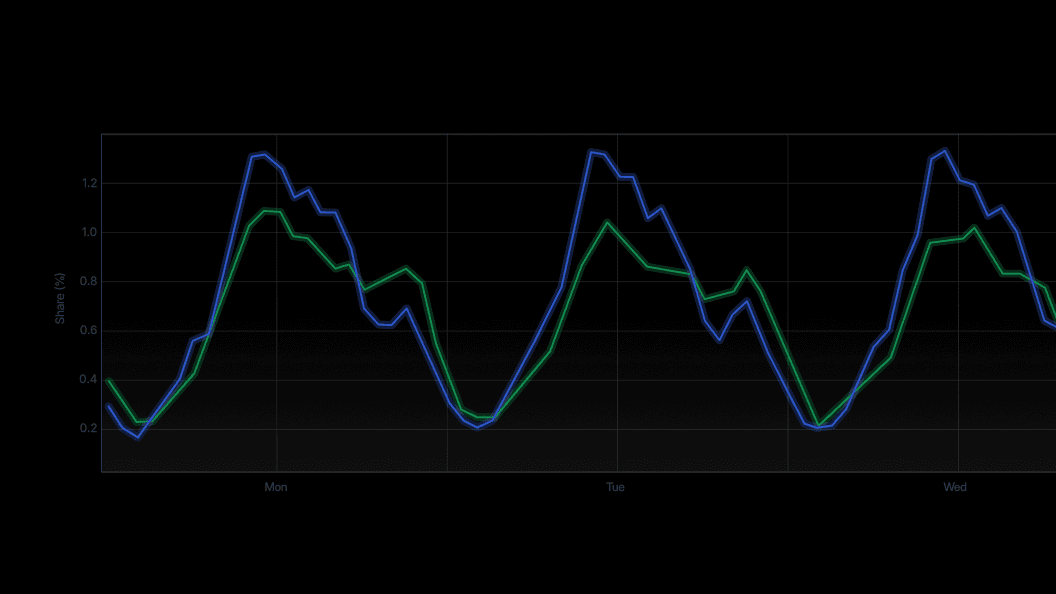Click the 0.6 y-axis tick label

pyautogui.click(x=90, y=331)
